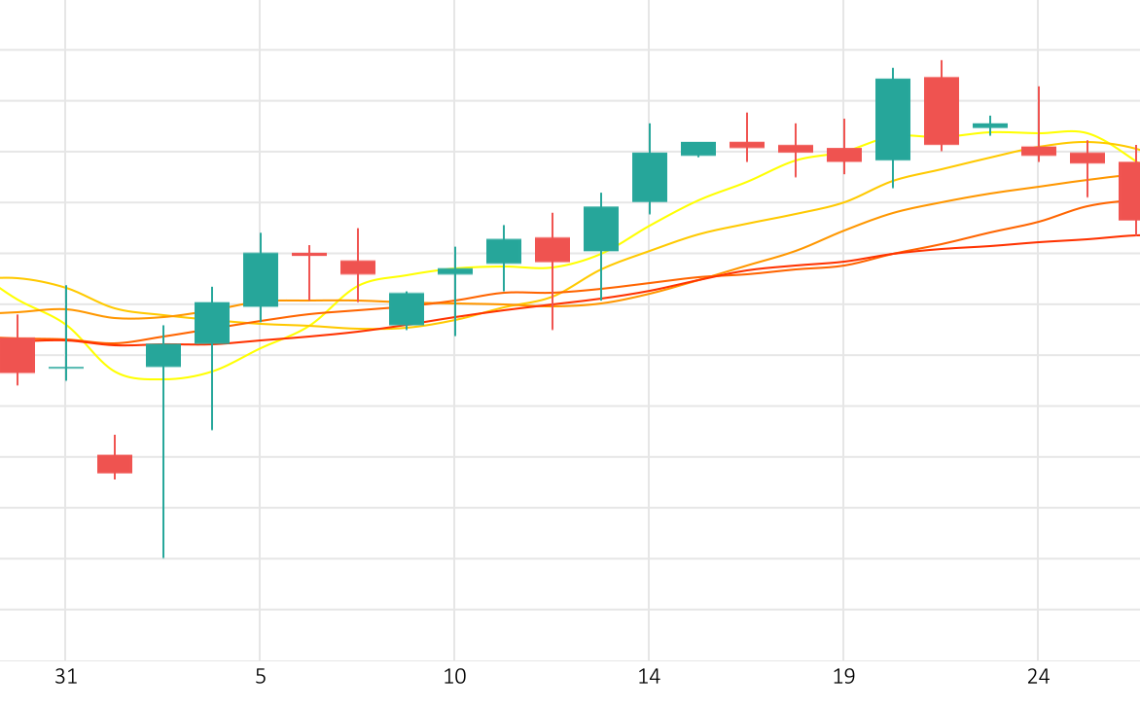The width and height of the screenshot is (1140, 710).
Task: Click the large green candle on the 5 gridline
Action: coord(260,280)
